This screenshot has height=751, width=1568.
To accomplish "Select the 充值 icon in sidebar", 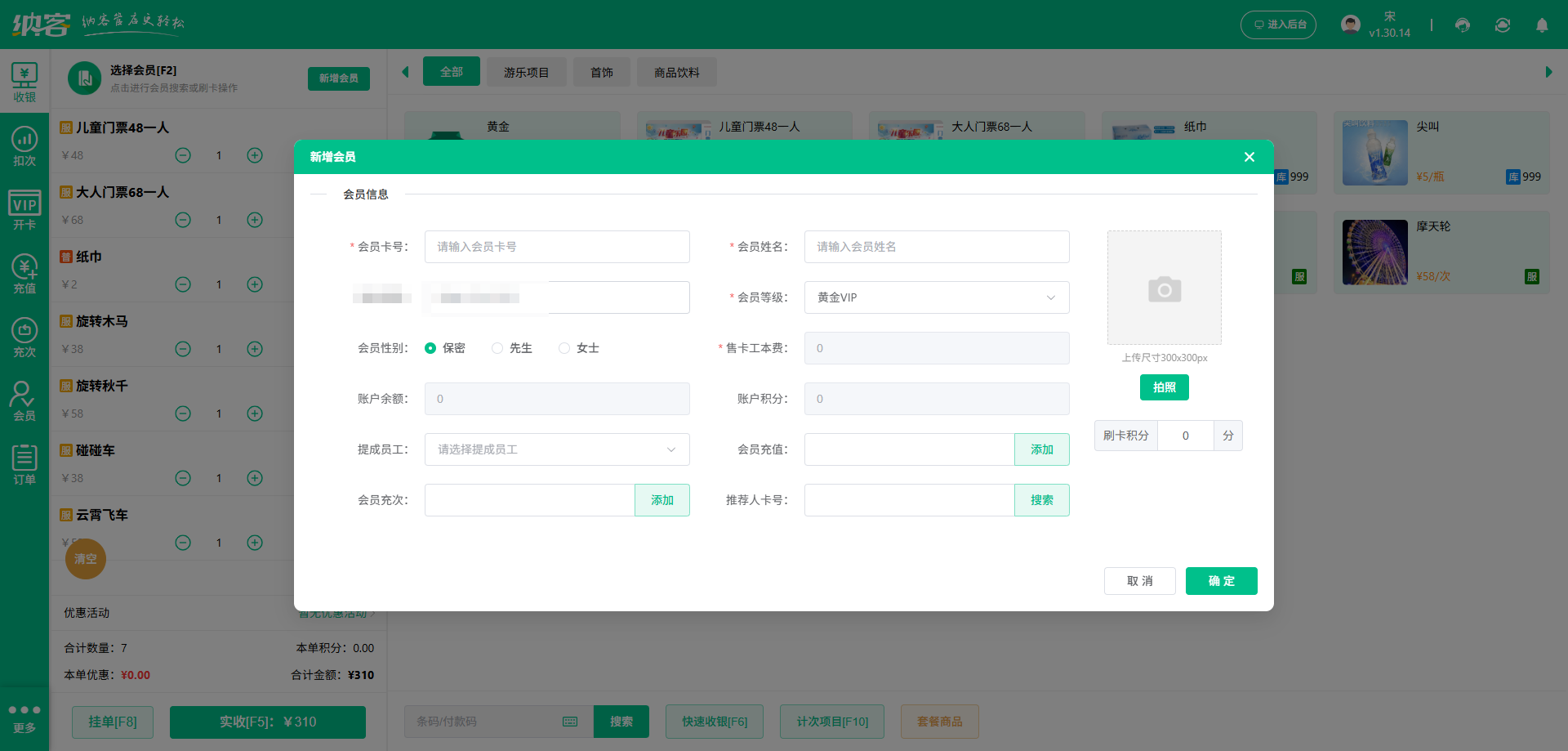I will [24, 272].
